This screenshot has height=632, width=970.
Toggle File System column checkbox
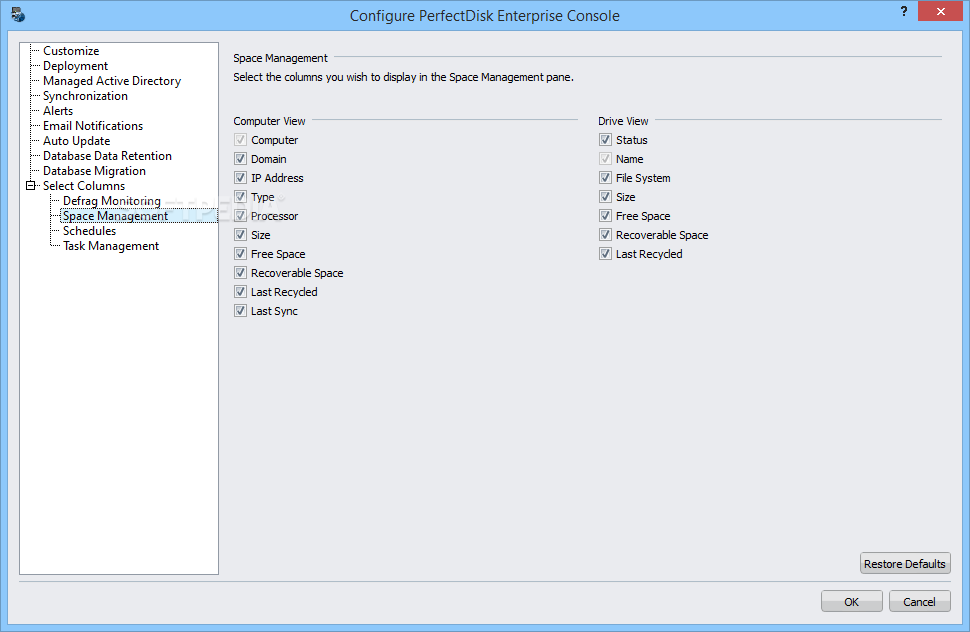click(606, 178)
